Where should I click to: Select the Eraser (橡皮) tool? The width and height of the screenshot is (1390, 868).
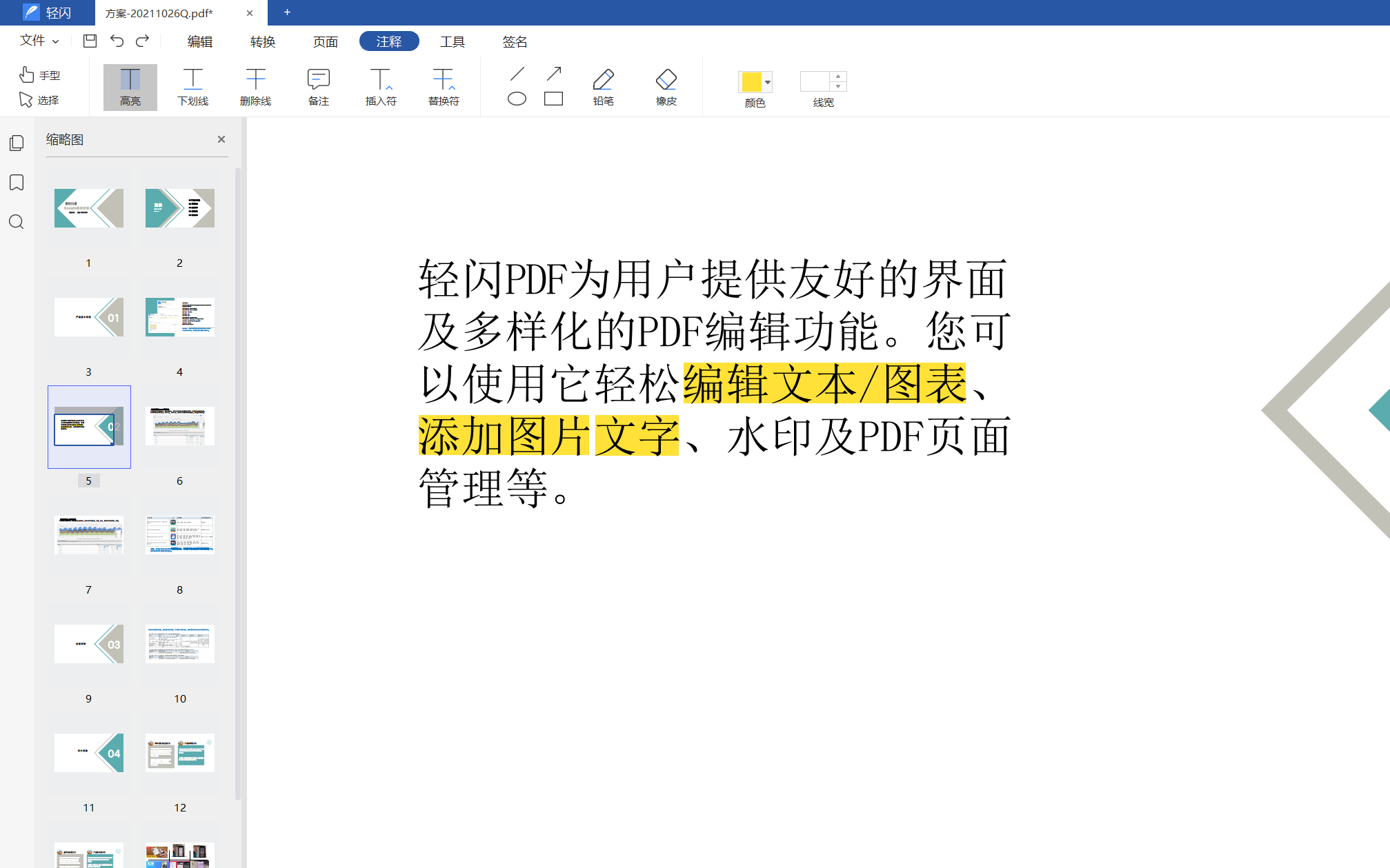click(x=666, y=87)
